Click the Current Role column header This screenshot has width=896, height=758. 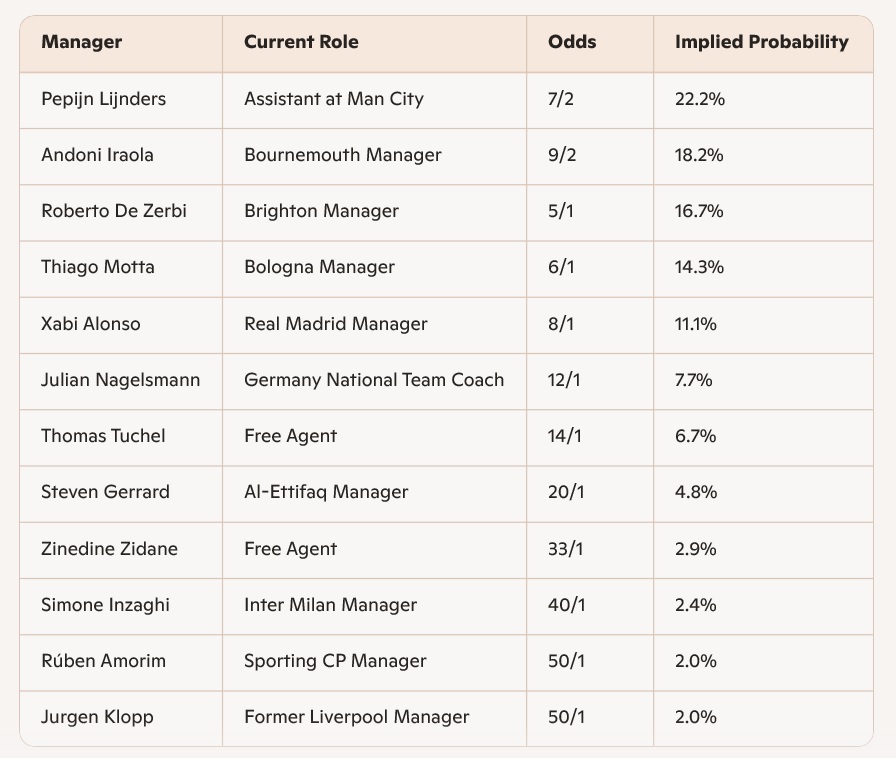[301, 42]
